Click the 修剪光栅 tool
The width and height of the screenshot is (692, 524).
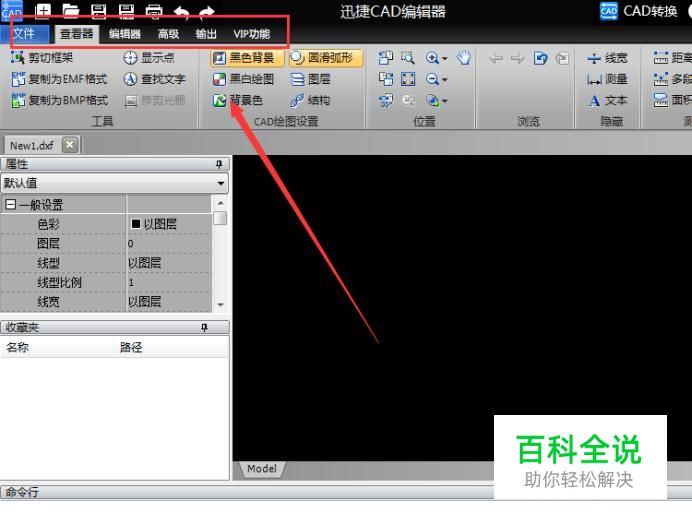(154, 100)
